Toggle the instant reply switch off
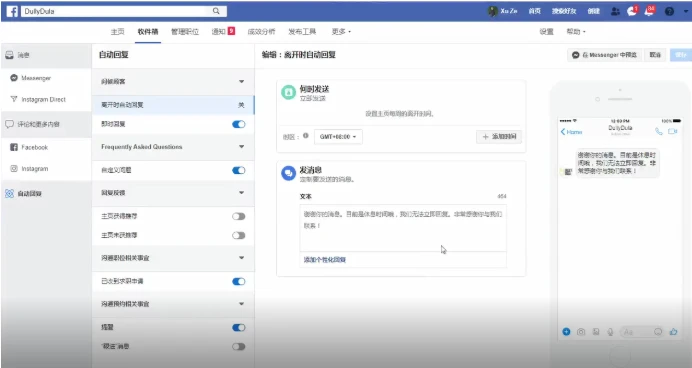 (x=239, y=124)
